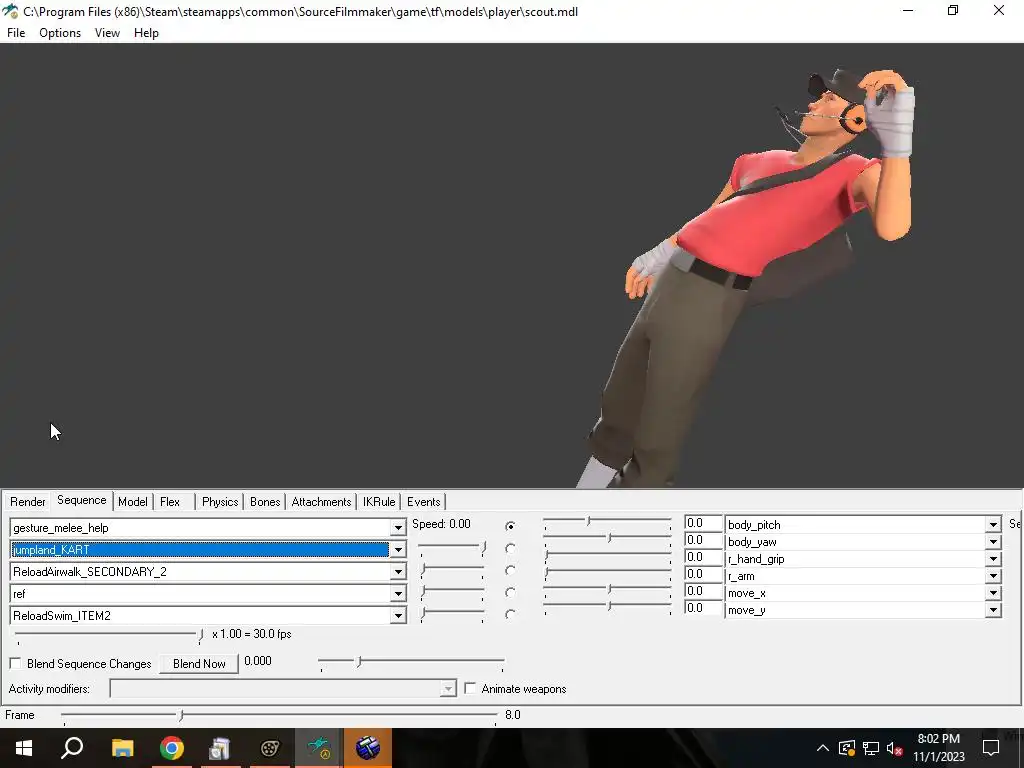The image size is (1024, 768).
Task: Switch to the Bones tab
Action: pos(265,502)
